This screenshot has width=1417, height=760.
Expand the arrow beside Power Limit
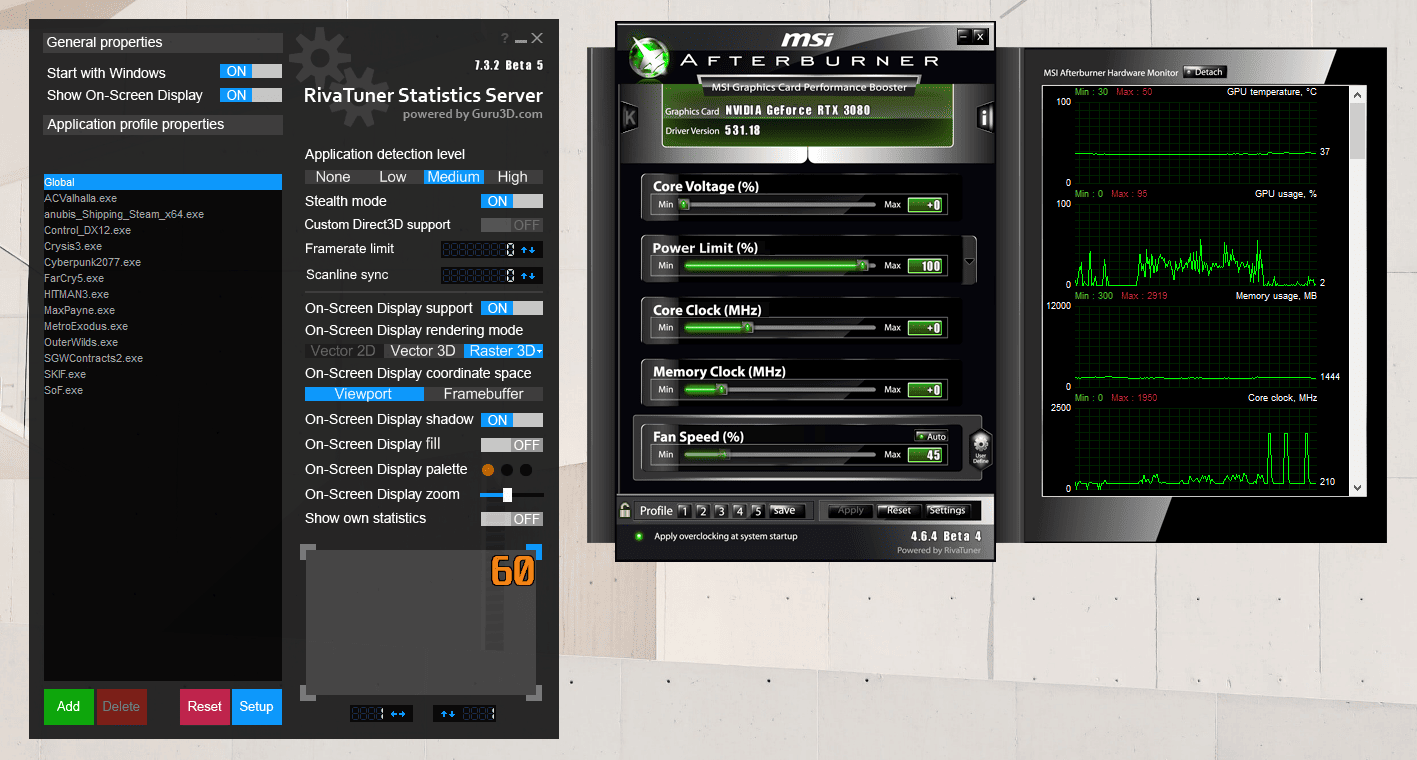(969, 263)
